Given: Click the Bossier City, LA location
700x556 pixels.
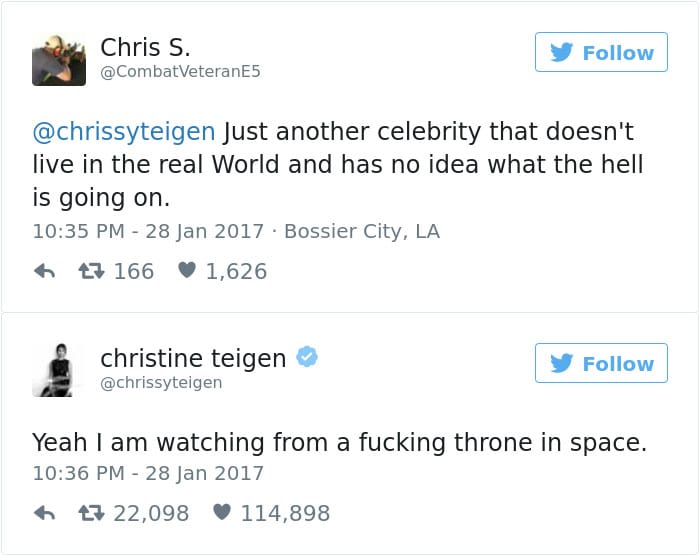Looking at the screenshot, I should [362, 231].
